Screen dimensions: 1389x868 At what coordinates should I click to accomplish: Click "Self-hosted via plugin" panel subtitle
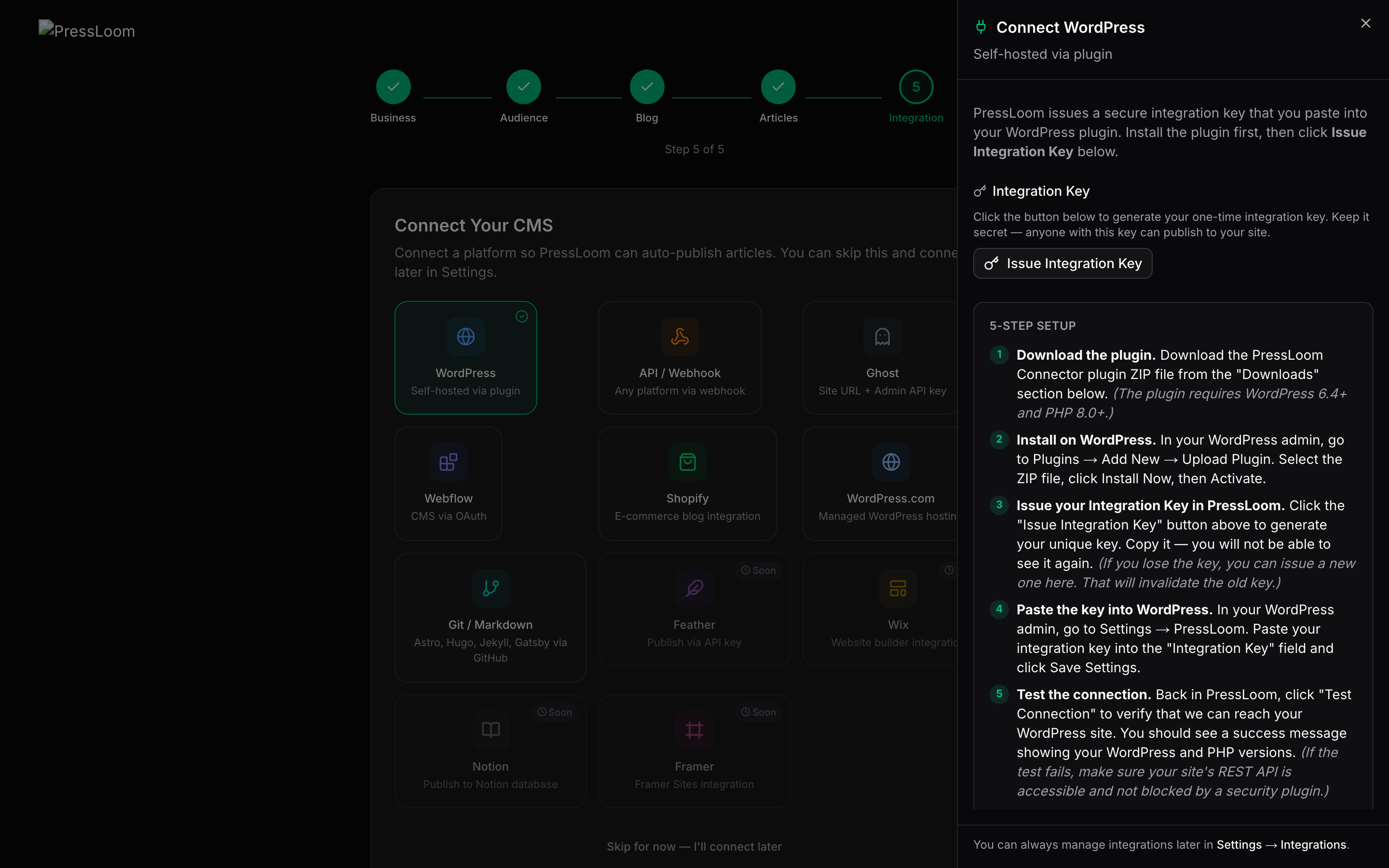click(x=1042, y=54)
